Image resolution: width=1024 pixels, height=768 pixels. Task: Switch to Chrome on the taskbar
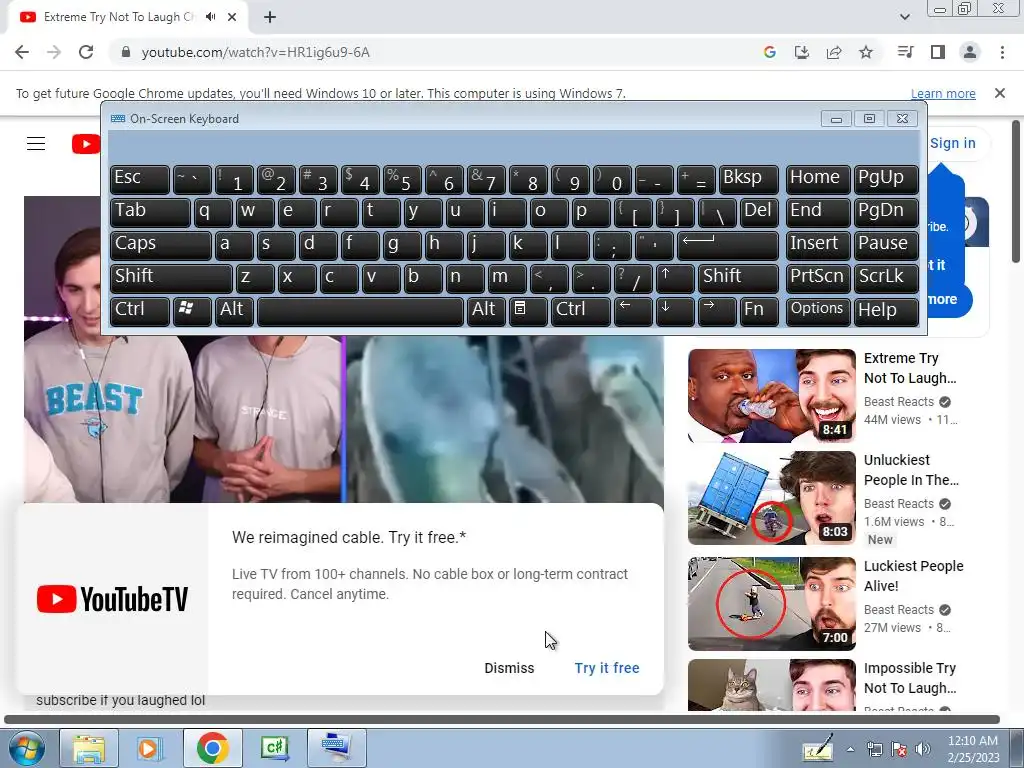pyautogui.click(x=212, y=748)
